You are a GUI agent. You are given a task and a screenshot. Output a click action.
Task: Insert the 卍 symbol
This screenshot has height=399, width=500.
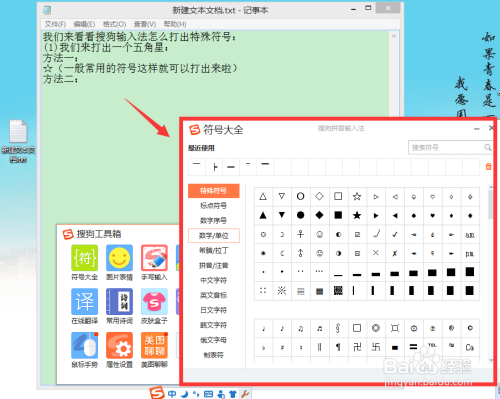(357, 347)
